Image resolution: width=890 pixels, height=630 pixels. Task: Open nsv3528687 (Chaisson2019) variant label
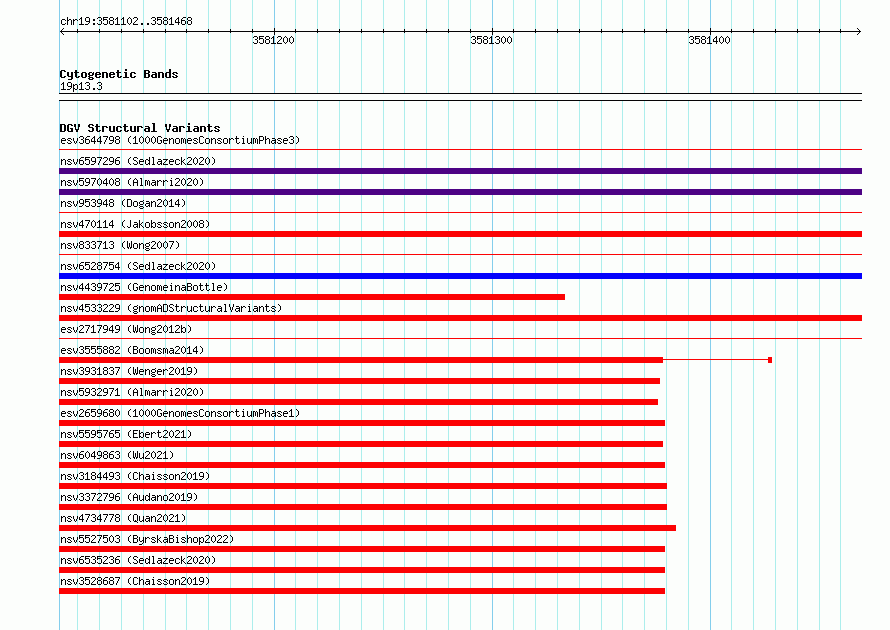(135, 581)
